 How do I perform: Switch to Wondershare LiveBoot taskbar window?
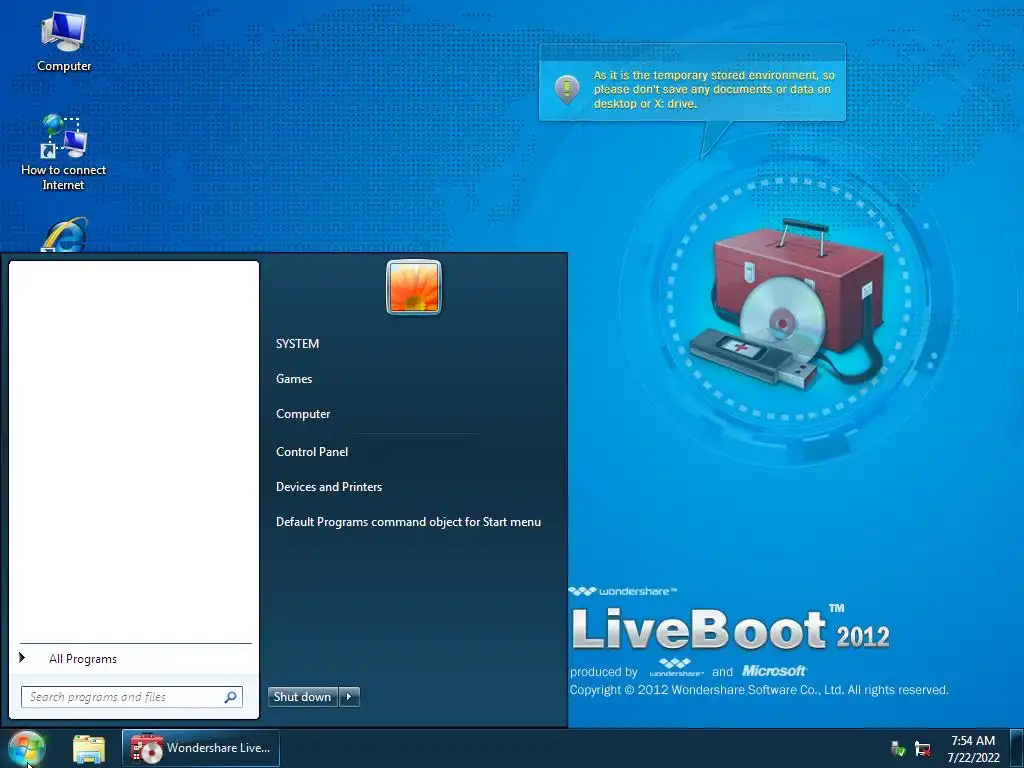(200, 748)
